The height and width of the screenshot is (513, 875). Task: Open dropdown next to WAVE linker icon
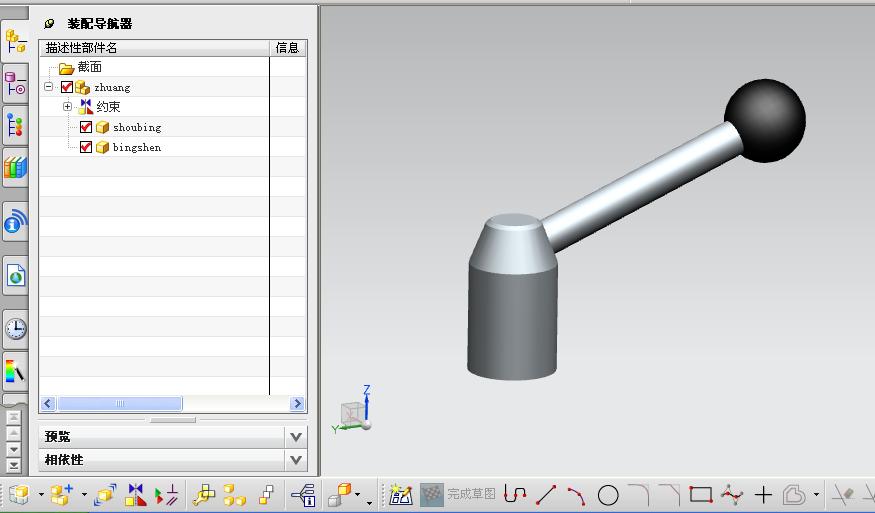tap(358, 495)
